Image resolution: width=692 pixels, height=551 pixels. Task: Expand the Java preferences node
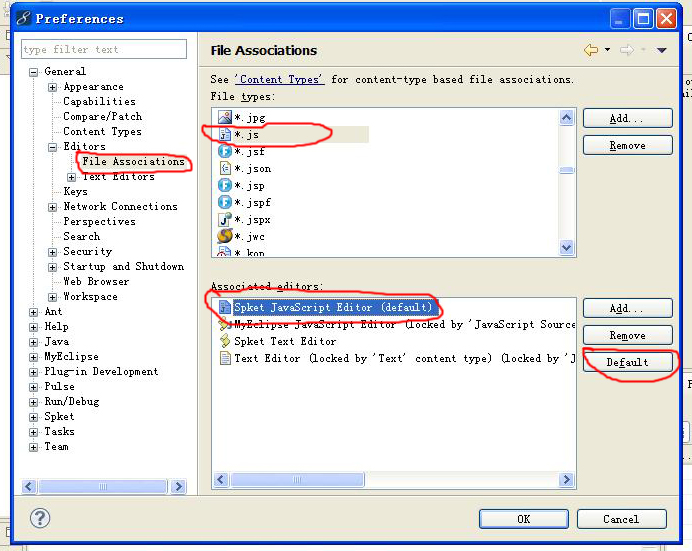coord(34,342)
